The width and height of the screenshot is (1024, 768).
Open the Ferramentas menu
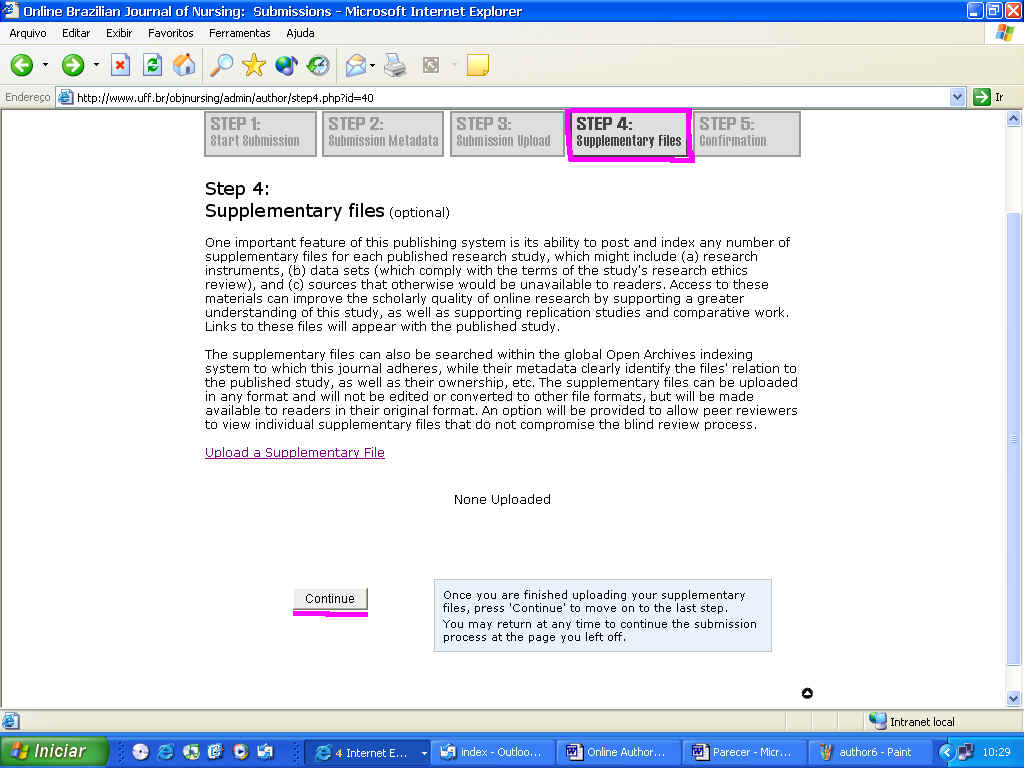click(239, 33)
